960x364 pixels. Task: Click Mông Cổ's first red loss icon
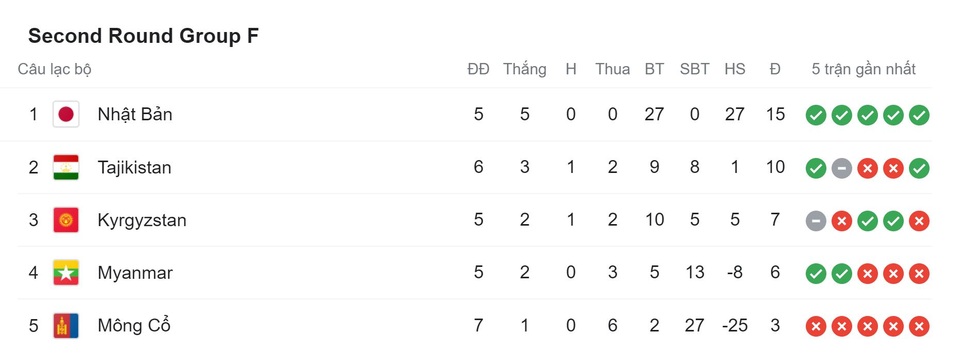[816, 326]
